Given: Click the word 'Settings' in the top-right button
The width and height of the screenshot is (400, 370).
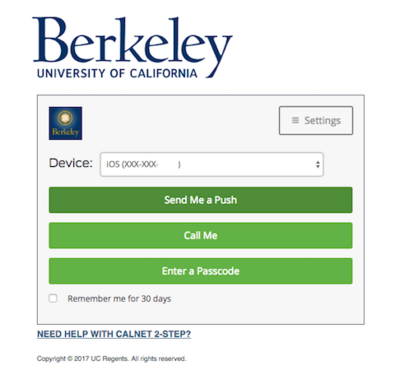Looking at the screenshot, I should (x=322, y=120).
